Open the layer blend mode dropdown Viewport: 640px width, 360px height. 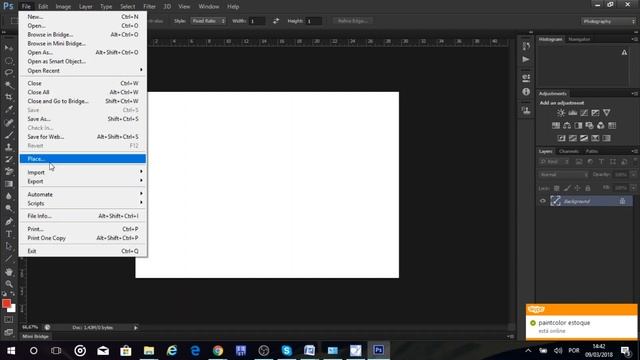point(564,175)
